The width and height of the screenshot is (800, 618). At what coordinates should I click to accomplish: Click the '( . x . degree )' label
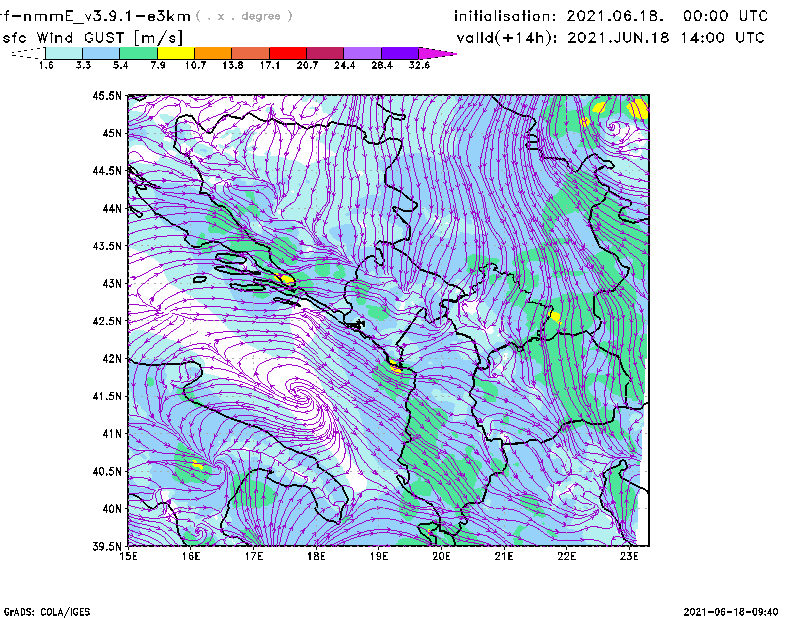pyautogui.click(x=244, y=16)
